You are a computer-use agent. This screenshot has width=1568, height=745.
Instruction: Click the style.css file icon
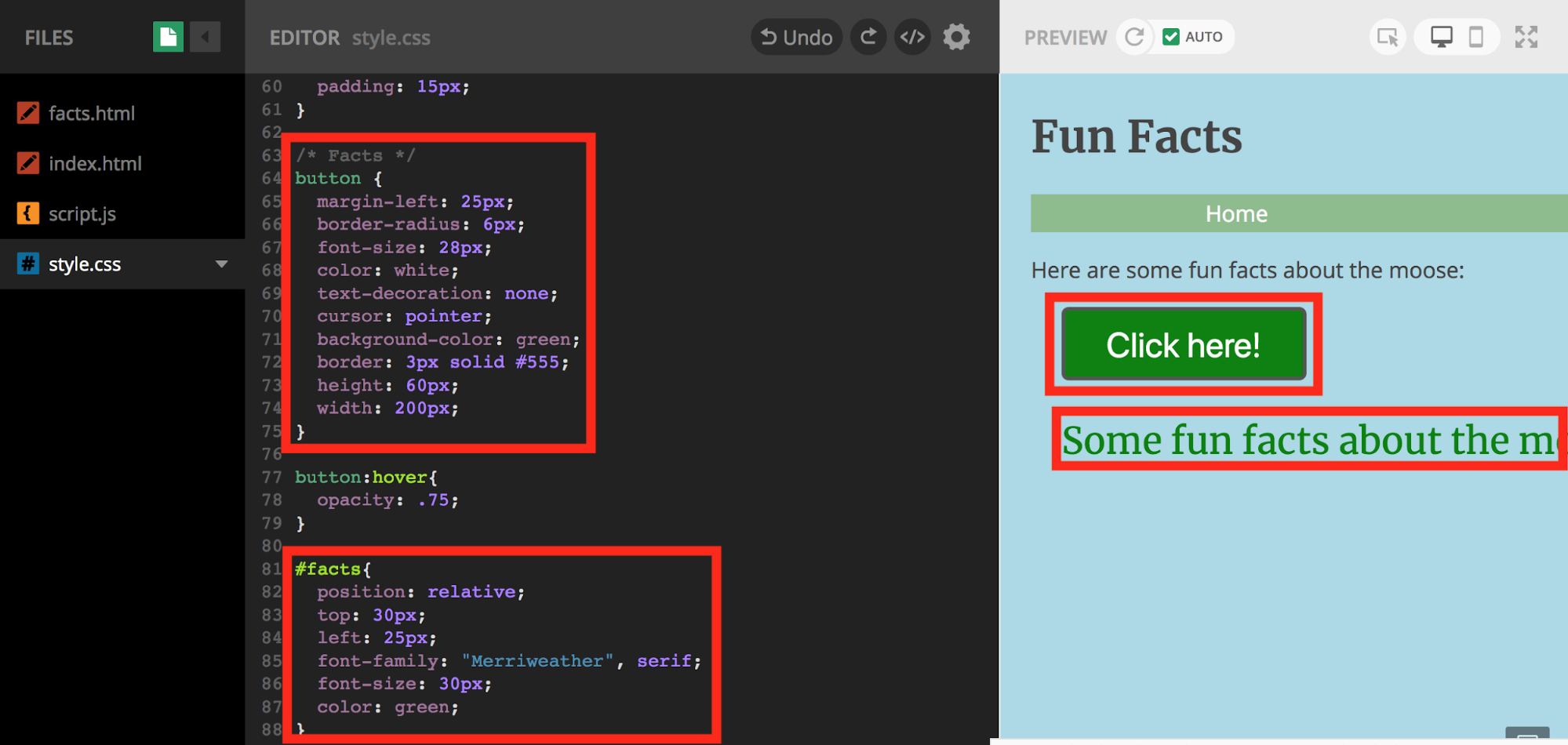(28, 263)
